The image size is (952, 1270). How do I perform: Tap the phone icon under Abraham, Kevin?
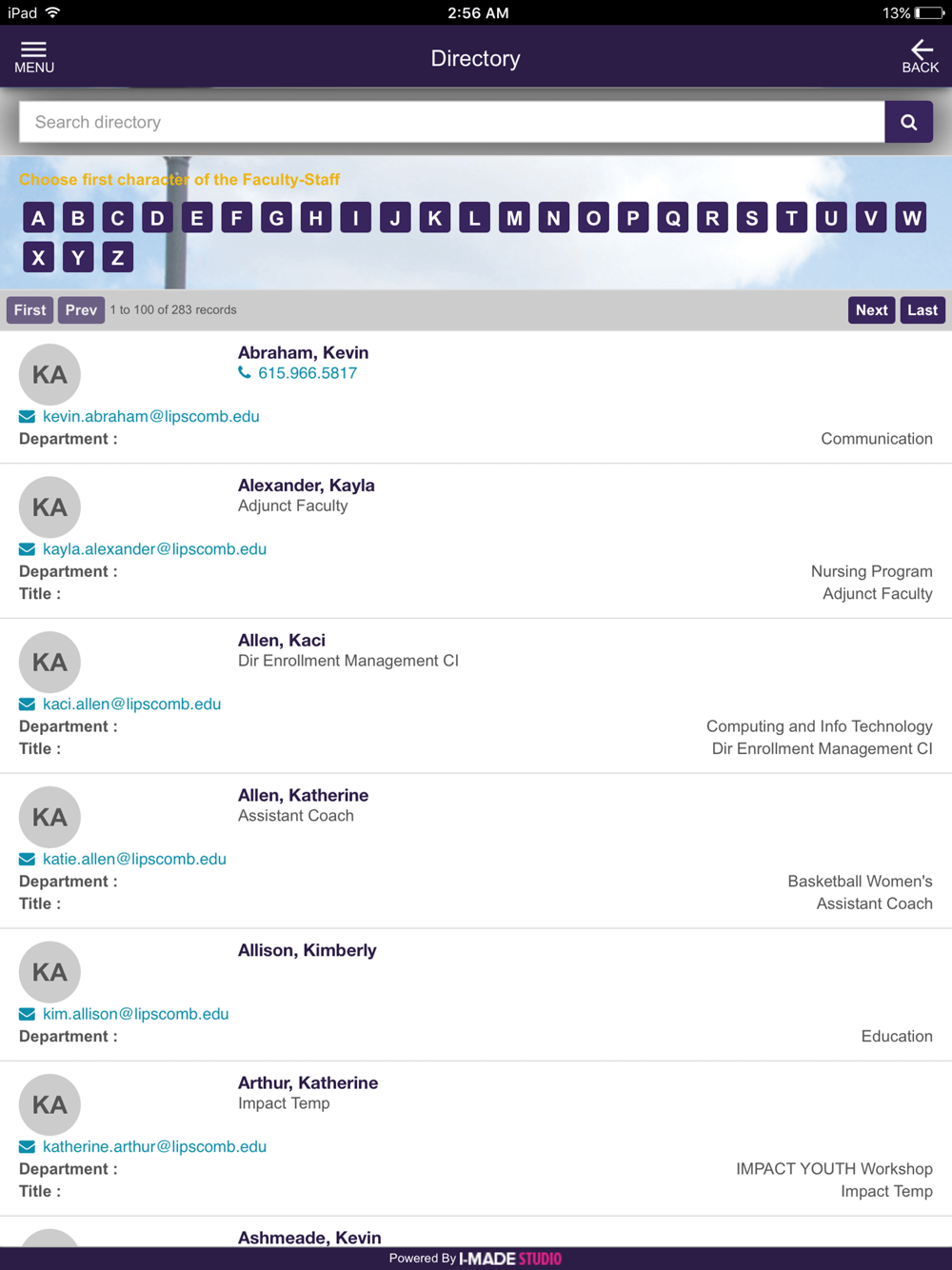point(245,373)
